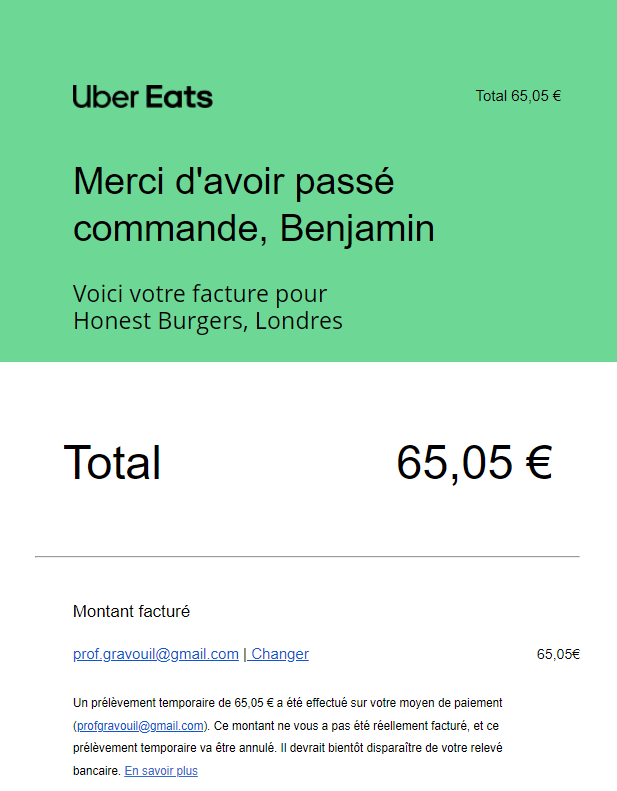Image resolution: width=617 pixels, height=791 pixels.
Task: Click the bold "Eats" word in logo
Action: click(x=180, y=97)
